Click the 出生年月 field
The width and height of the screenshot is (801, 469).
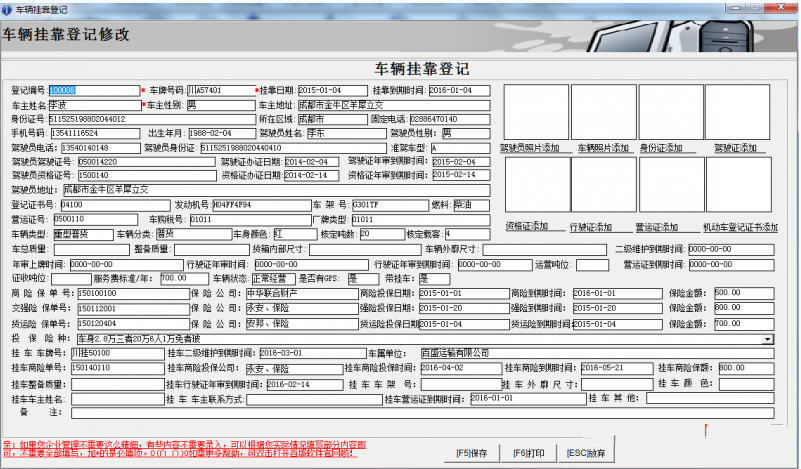click(222, 133)
